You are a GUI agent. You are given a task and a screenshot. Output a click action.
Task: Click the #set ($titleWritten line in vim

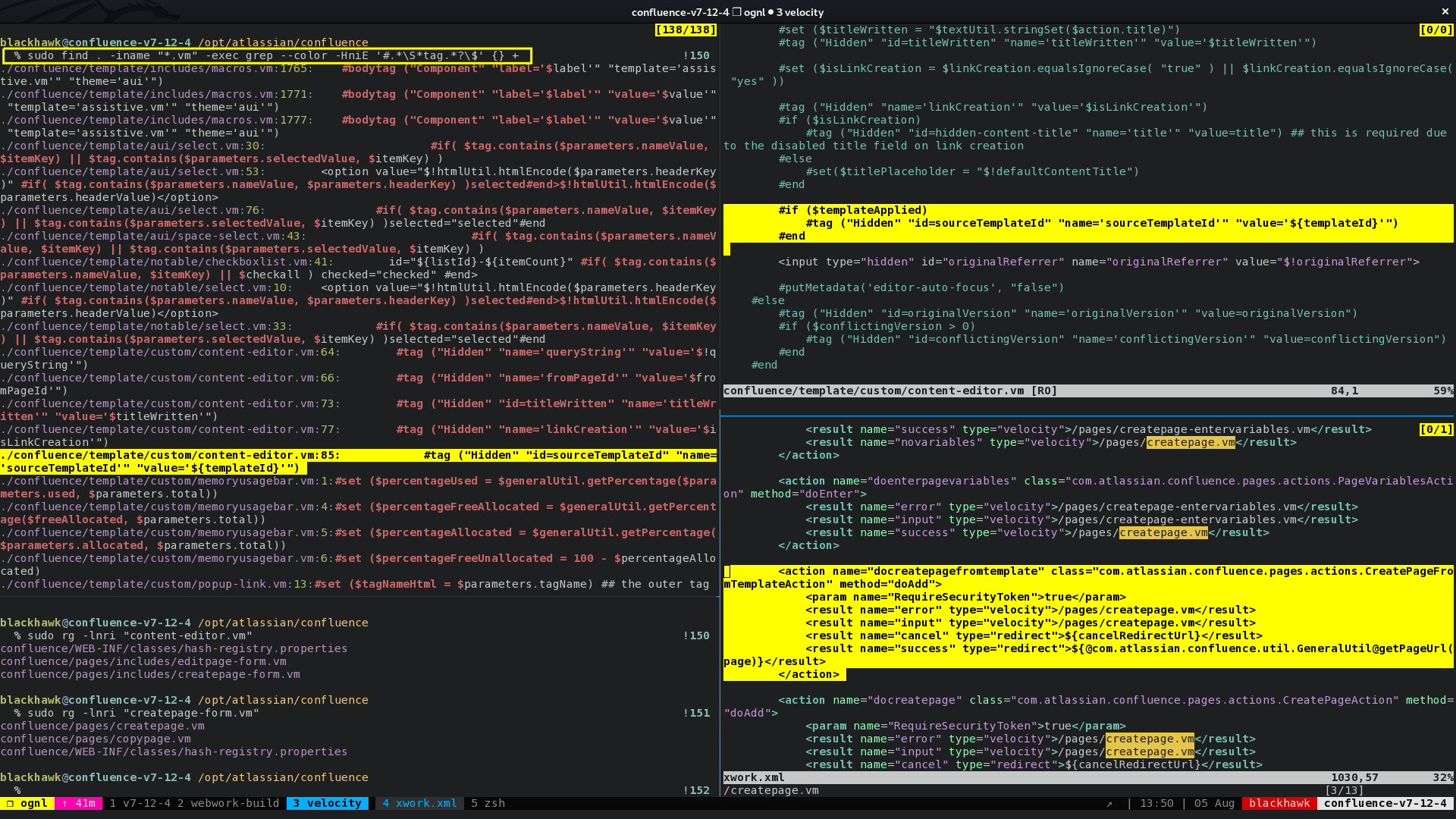pyautogui.click(x=979, y=30)
